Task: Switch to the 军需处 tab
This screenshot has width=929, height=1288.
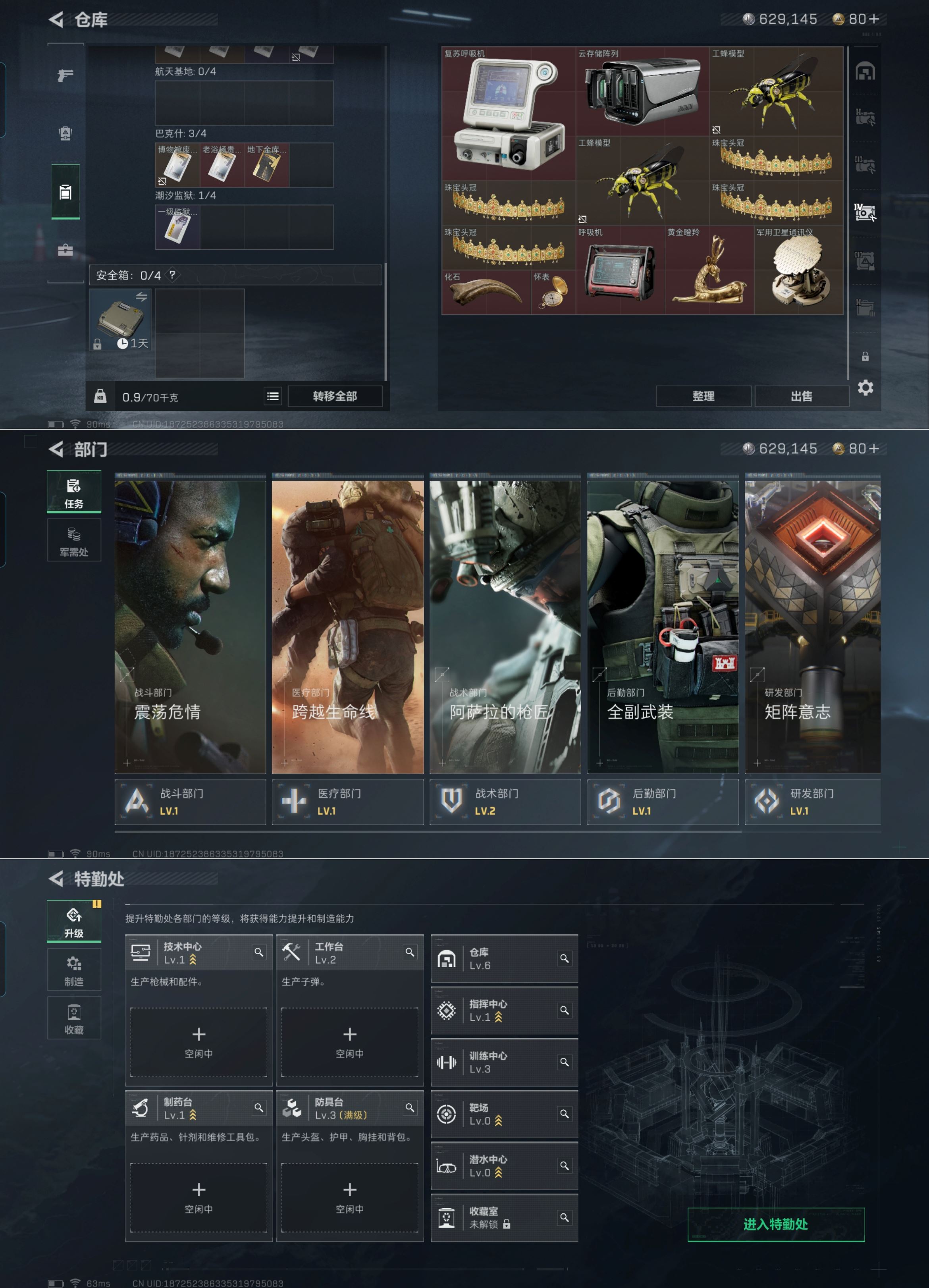Action: click(x=74, y=540)
